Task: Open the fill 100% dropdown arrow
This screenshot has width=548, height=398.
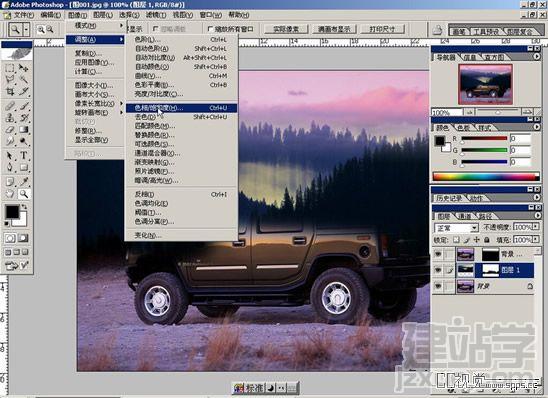Action: pos(536,240)
